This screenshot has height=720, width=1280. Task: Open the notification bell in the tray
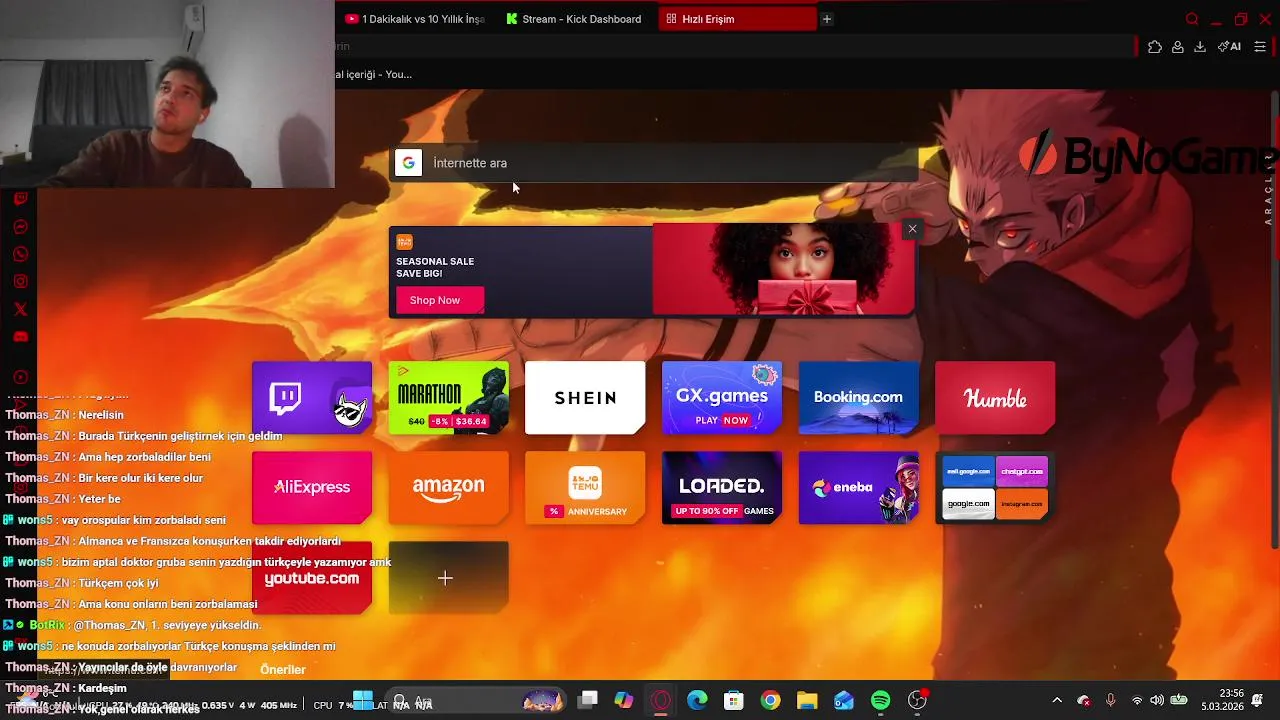pos(1257,700)
